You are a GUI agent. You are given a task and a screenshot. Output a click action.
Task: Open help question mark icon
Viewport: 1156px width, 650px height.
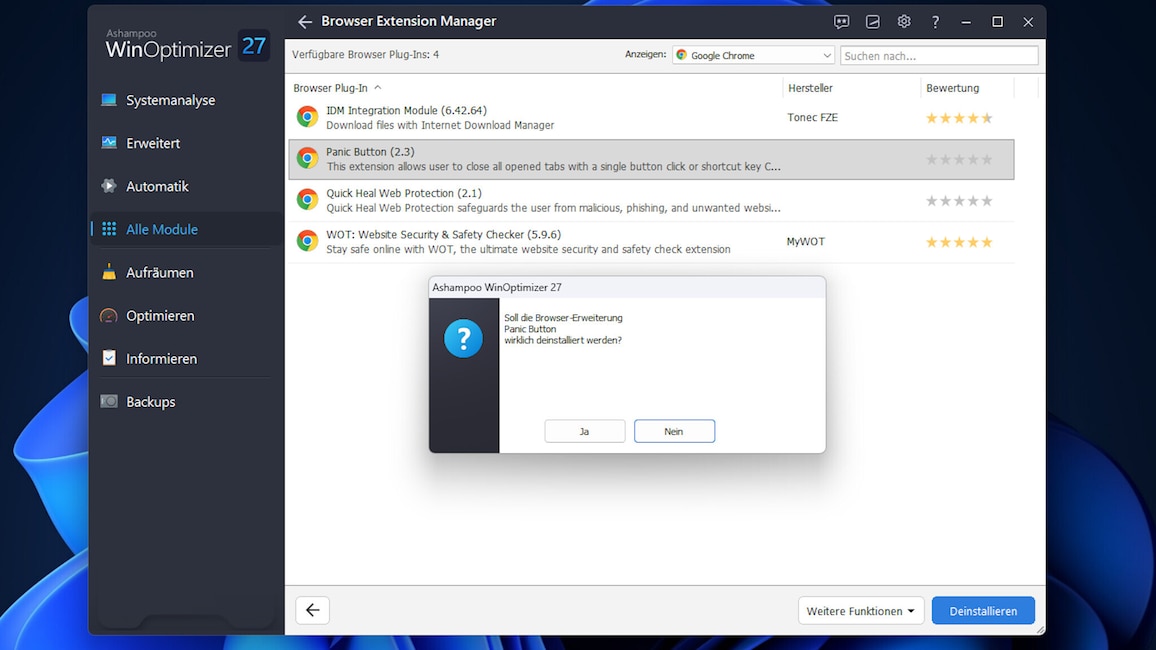[935, 22]
